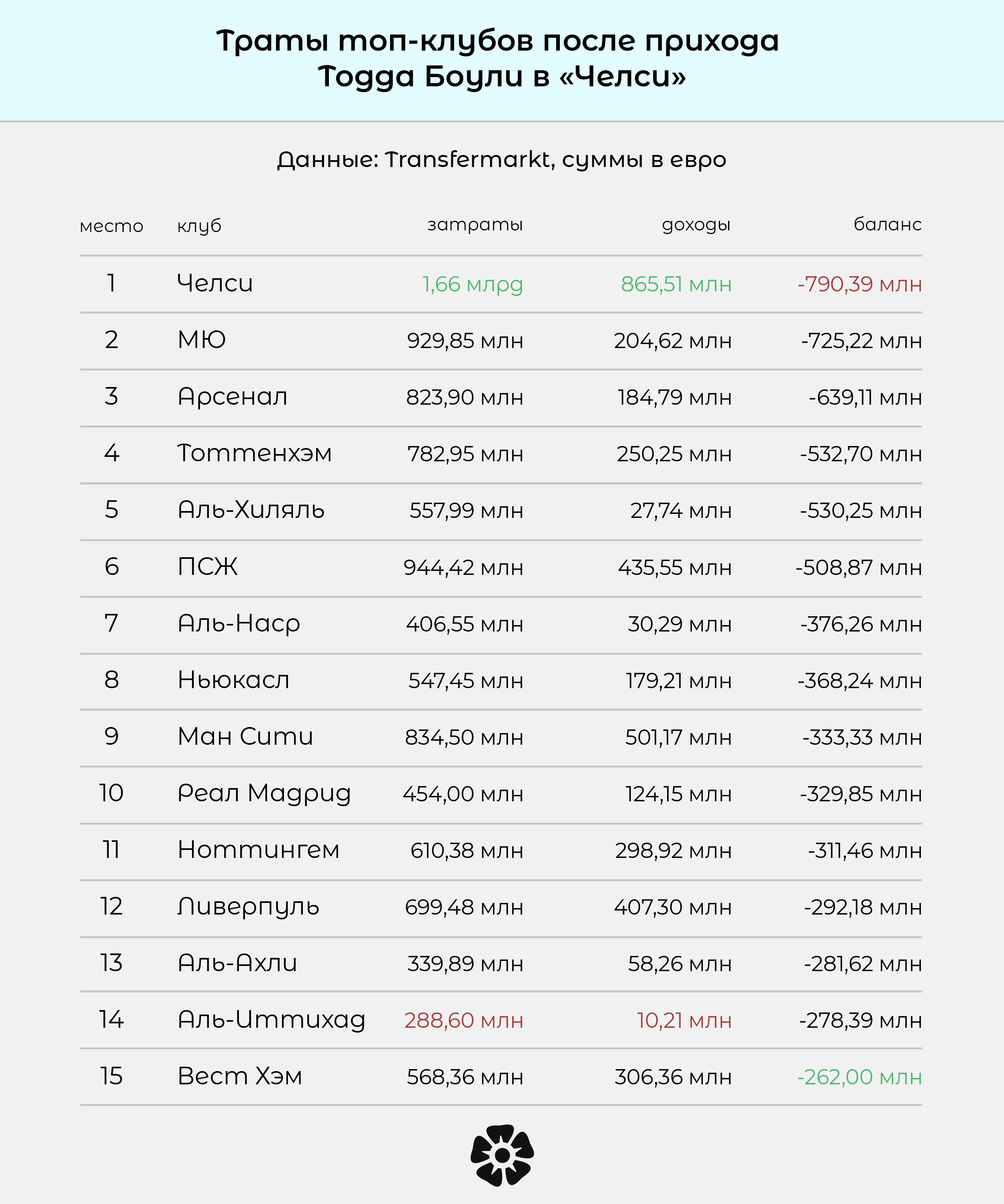Click the infographic title about Тодд Боули
Screen dimensions: 1004x1204
[497, 59]
